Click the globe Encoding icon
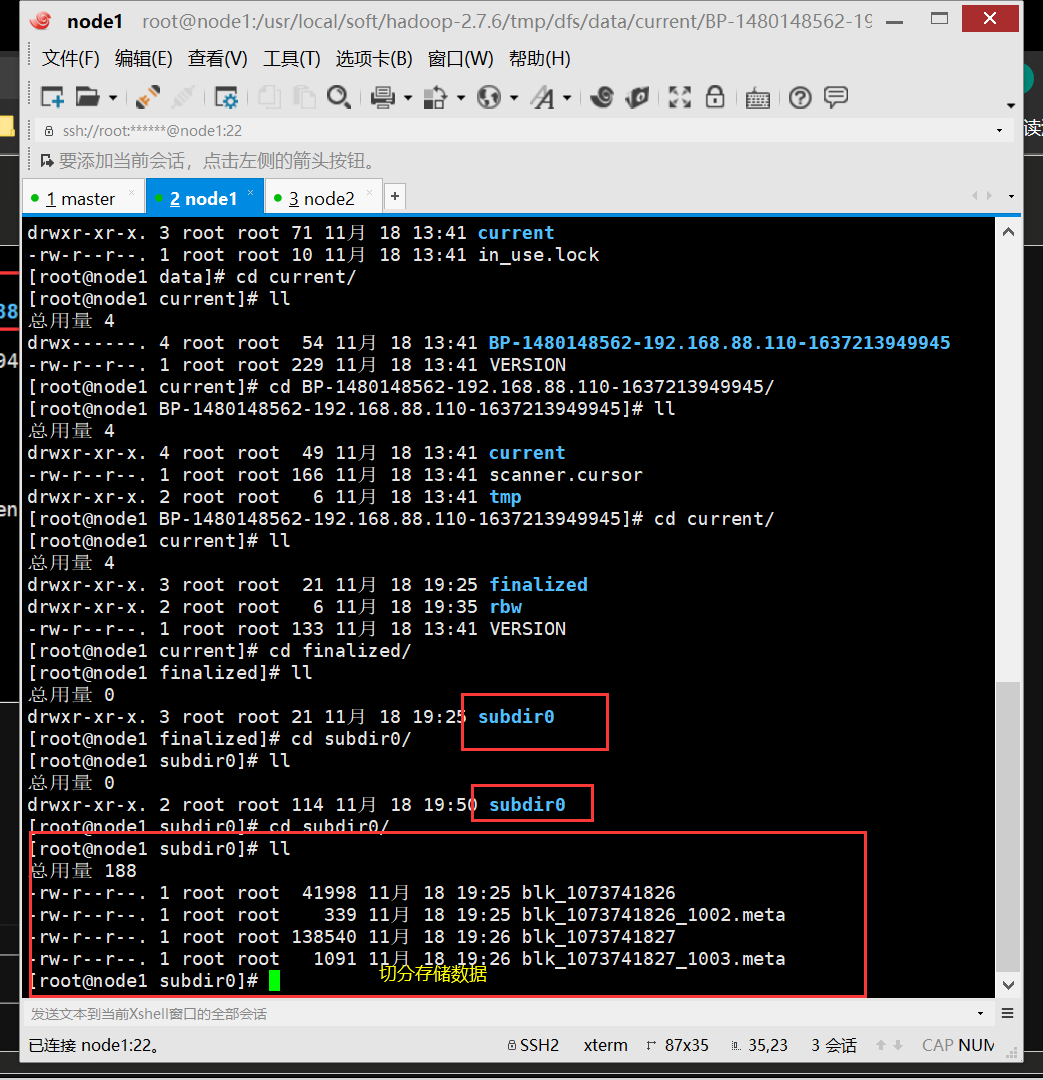The width and height of the screenshot is (1043, 1080). coord(488,97)
